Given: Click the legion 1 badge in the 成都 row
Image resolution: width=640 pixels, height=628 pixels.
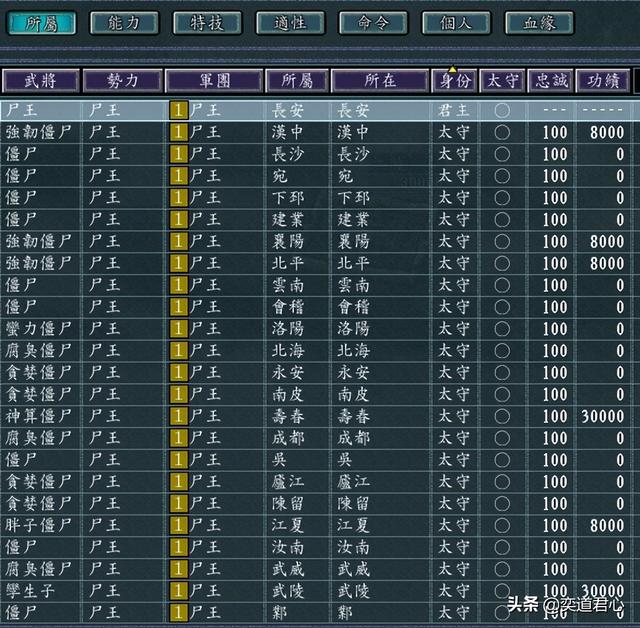Looking at the screenshot, I should click(x=178, y=437).
